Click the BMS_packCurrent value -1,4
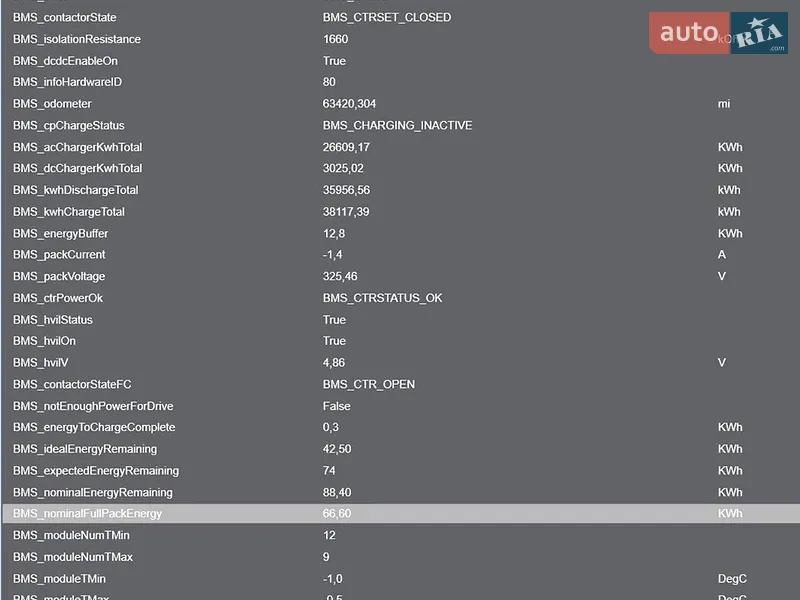The width and height of the screenshot is (800, 600). coord(332,255)
